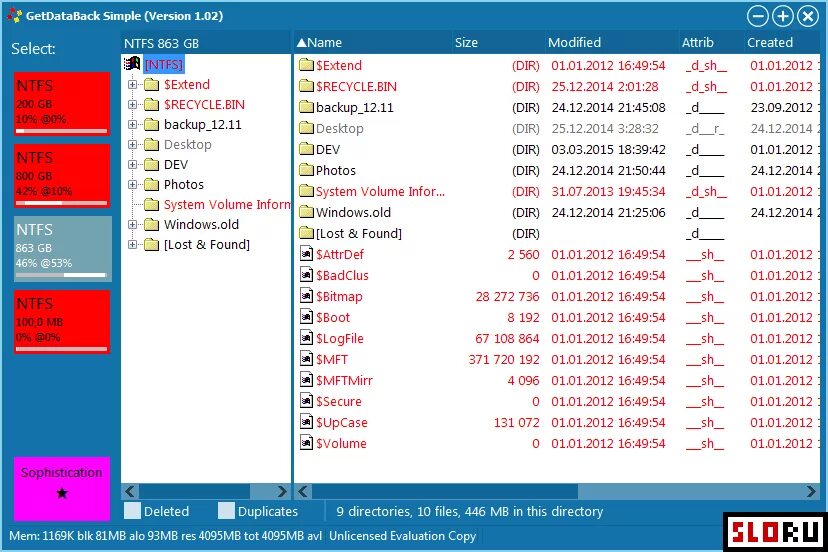Click the NTFS root drive icon in tree
Image resolution: width=828 pixels, height=552 pixels.
point(132,64)
